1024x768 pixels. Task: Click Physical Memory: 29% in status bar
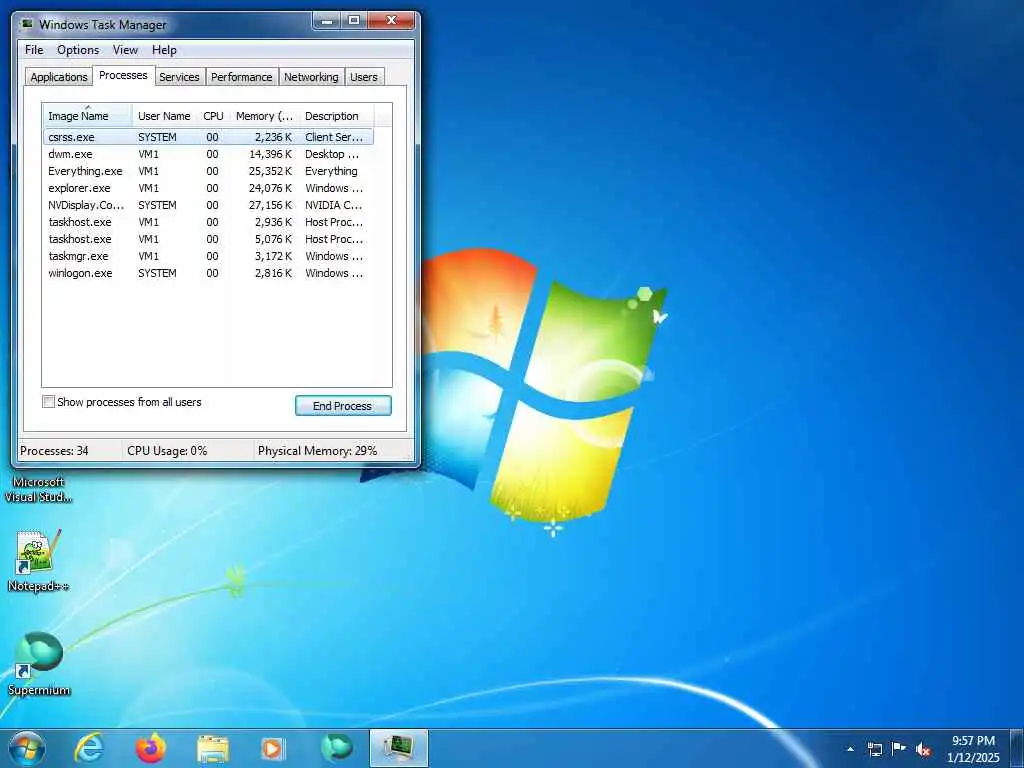tap(317, 451)
